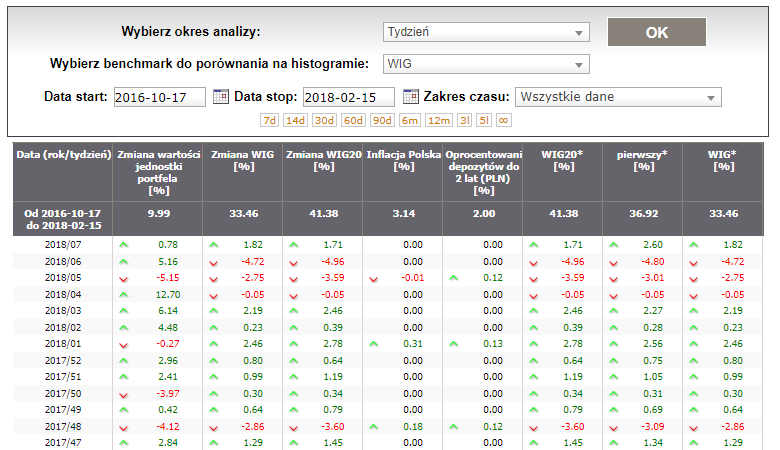Click the summary value 9.99
This screenshot has width=780, height=450.
point(159,214)
